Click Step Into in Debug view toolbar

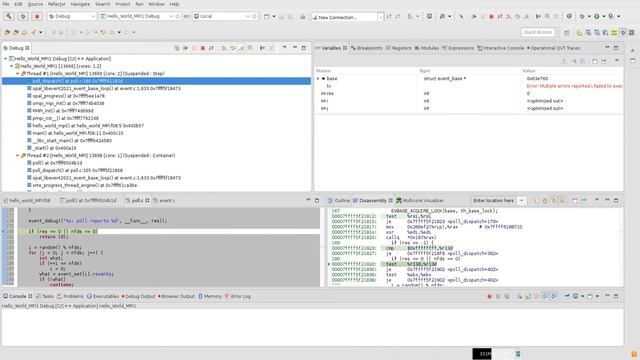[224, 48]
